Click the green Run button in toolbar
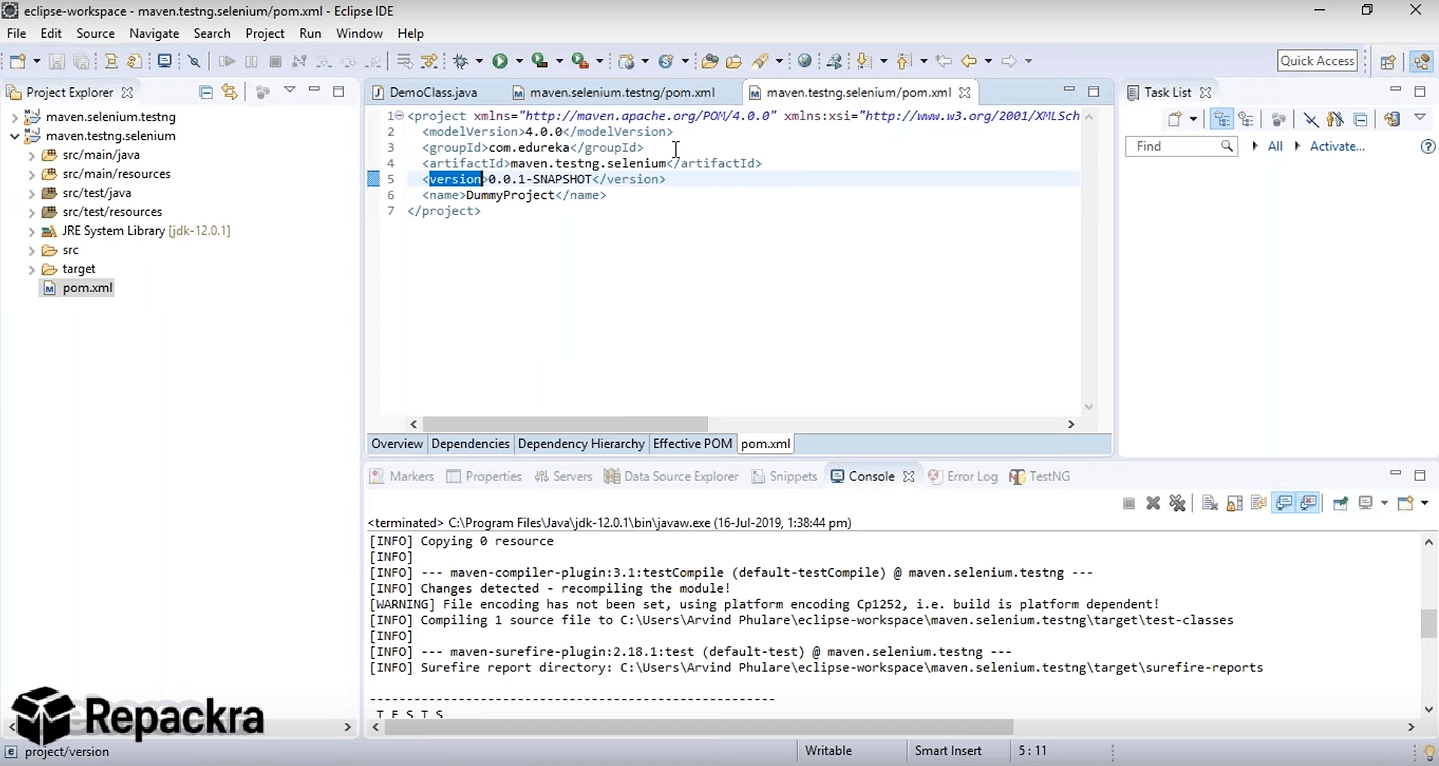 tap(499, 61)
